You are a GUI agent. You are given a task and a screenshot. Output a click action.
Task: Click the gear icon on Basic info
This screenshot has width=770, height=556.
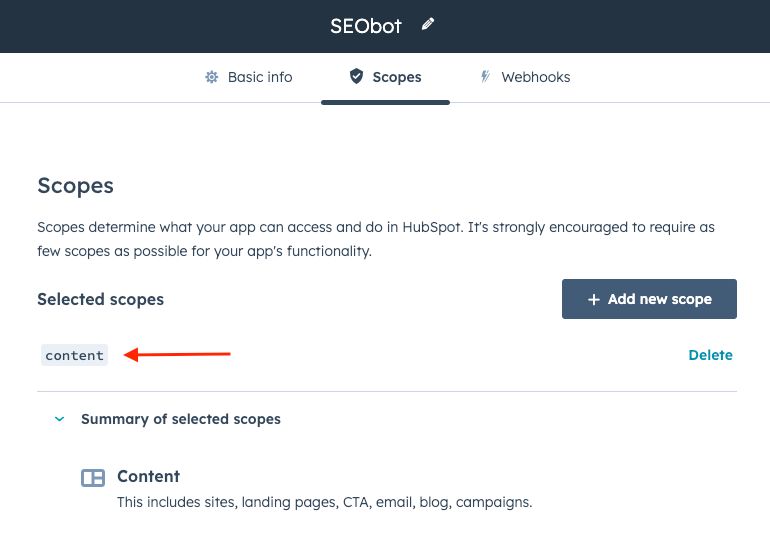point(211,77)
